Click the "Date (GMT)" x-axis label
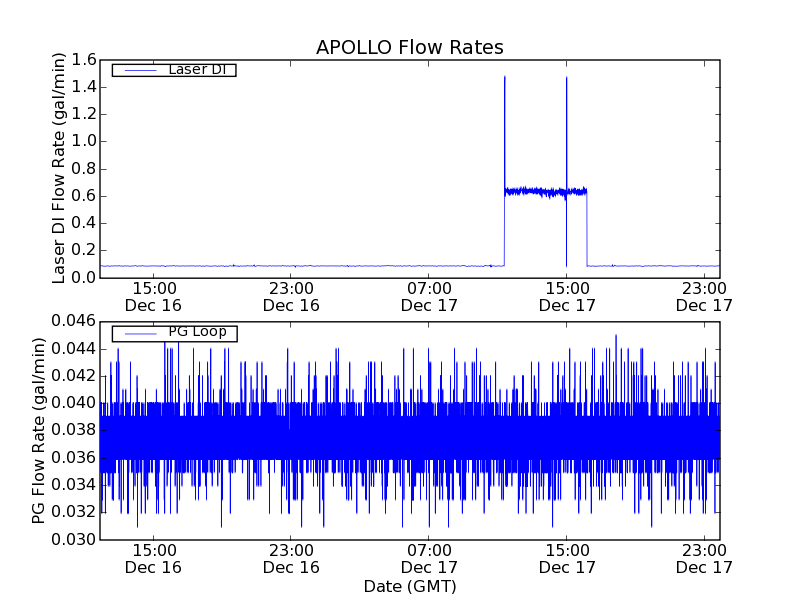 point(409,586)
